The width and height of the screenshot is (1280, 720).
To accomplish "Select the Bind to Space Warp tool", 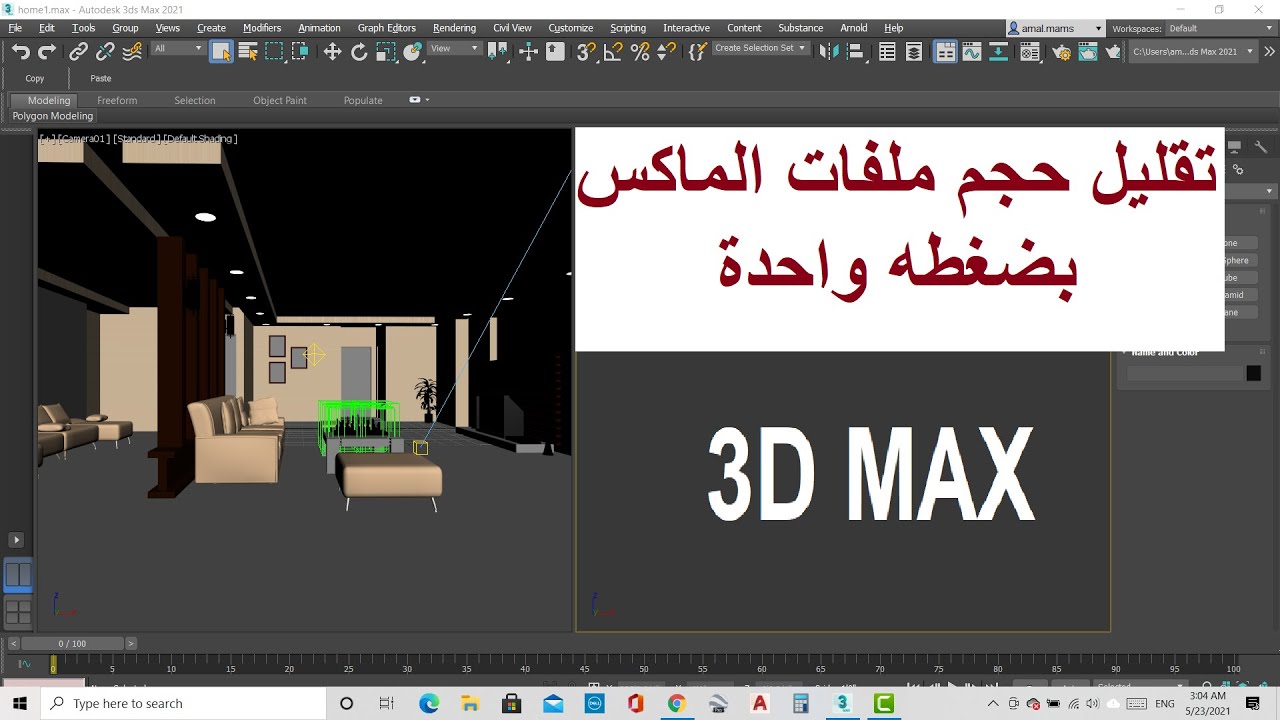I will tap(131, 52).
